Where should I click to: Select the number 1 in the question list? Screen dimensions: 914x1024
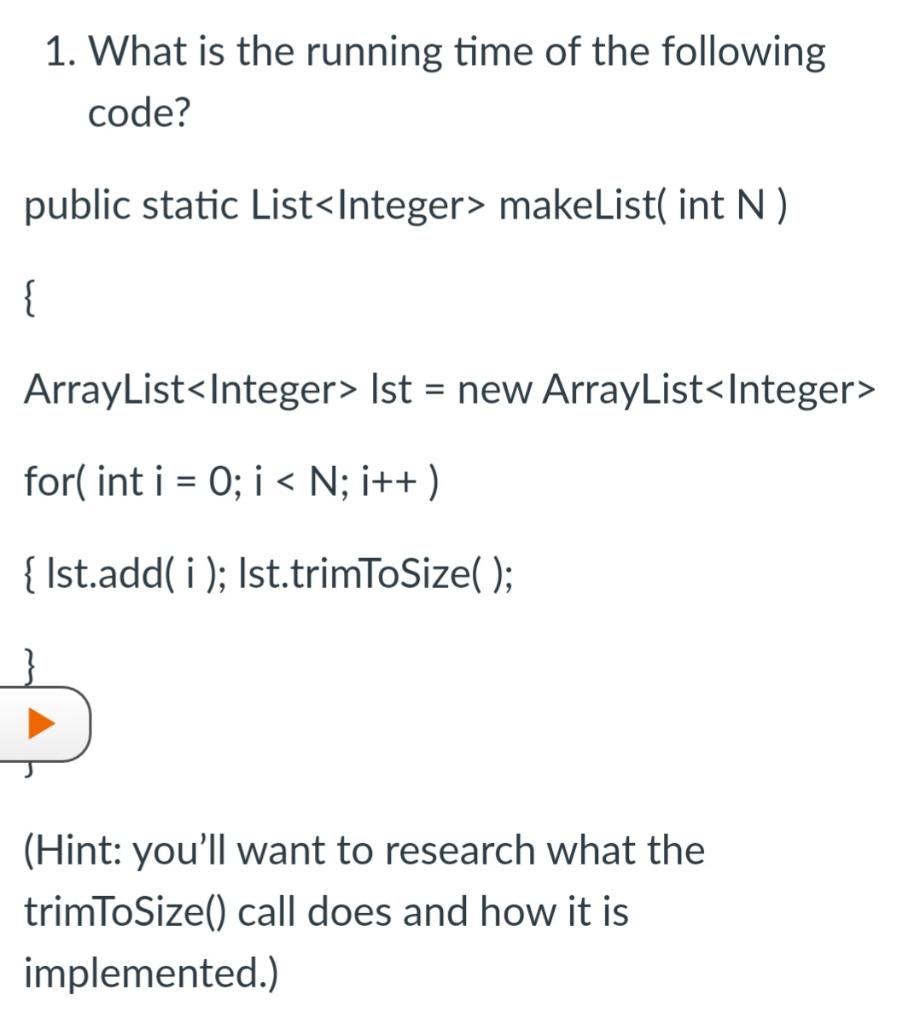click(x=57, y=50)
